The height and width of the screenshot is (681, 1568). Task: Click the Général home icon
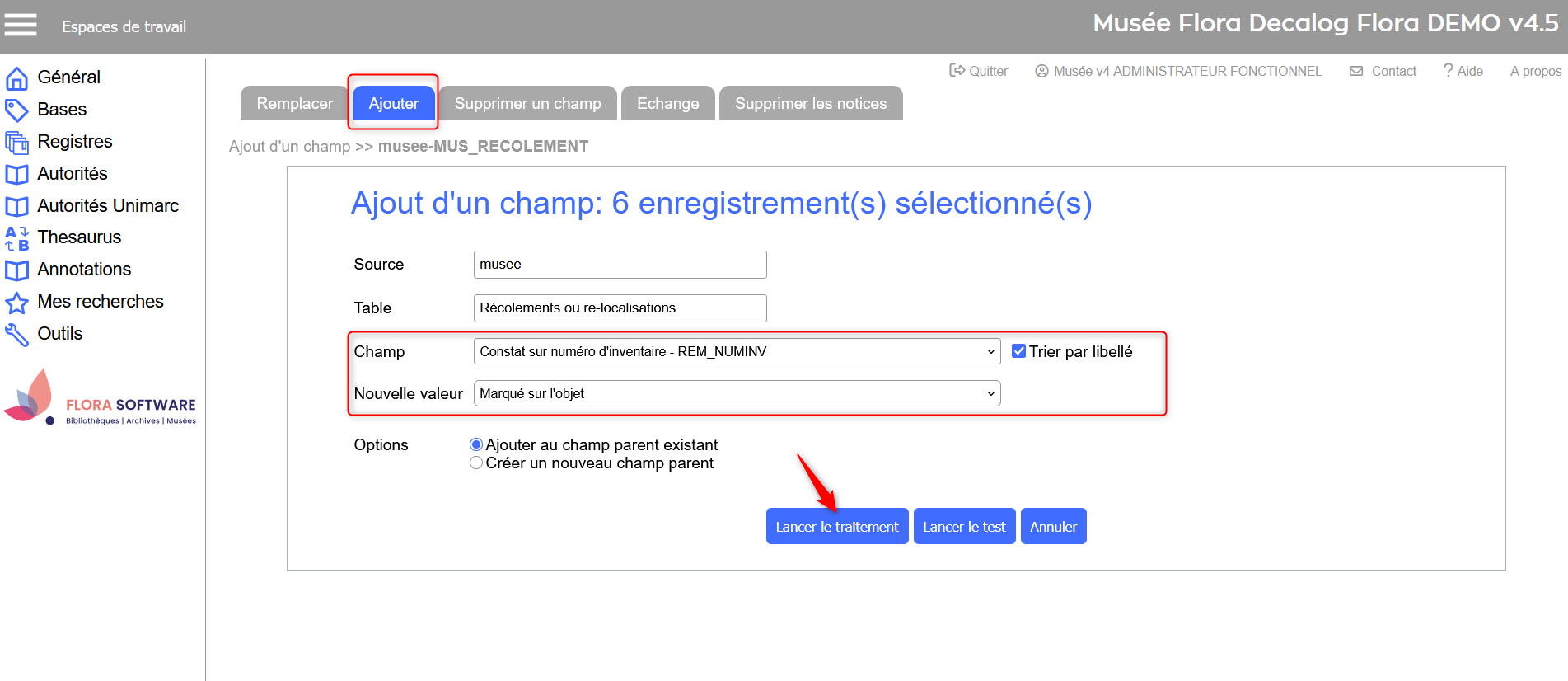(x=16, y=78)
